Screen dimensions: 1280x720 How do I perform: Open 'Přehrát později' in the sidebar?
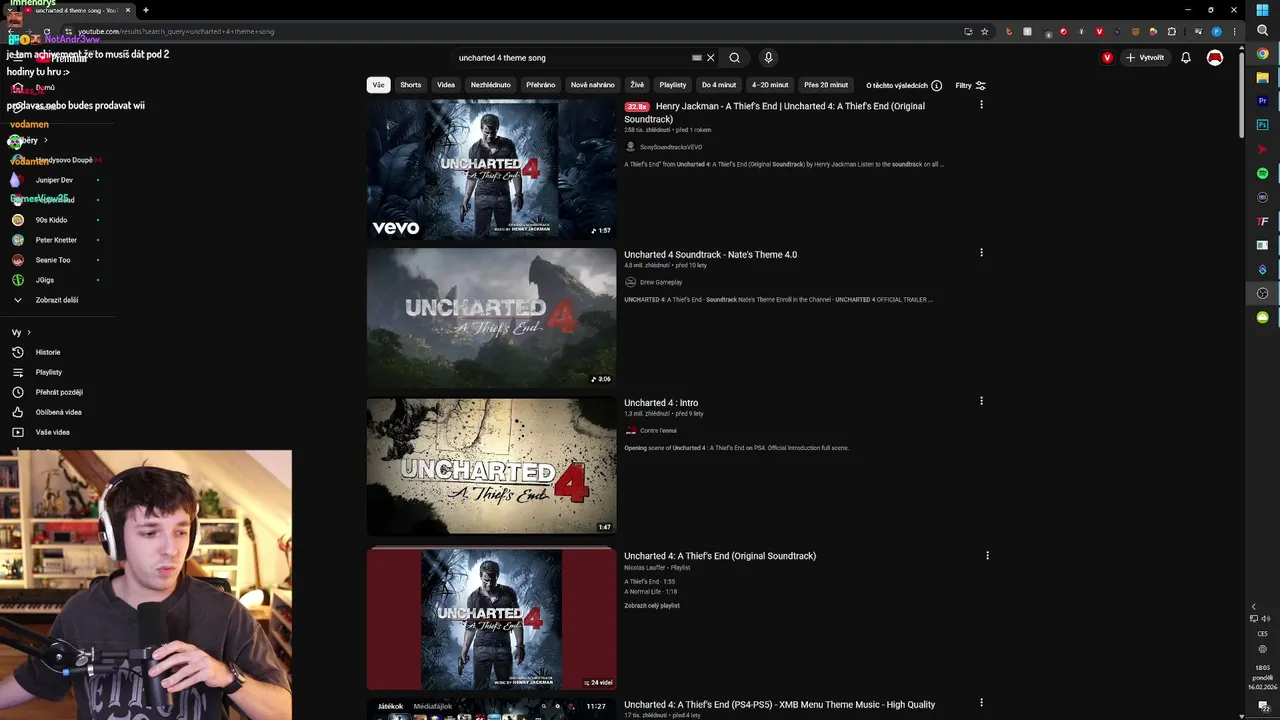[58, 392]
